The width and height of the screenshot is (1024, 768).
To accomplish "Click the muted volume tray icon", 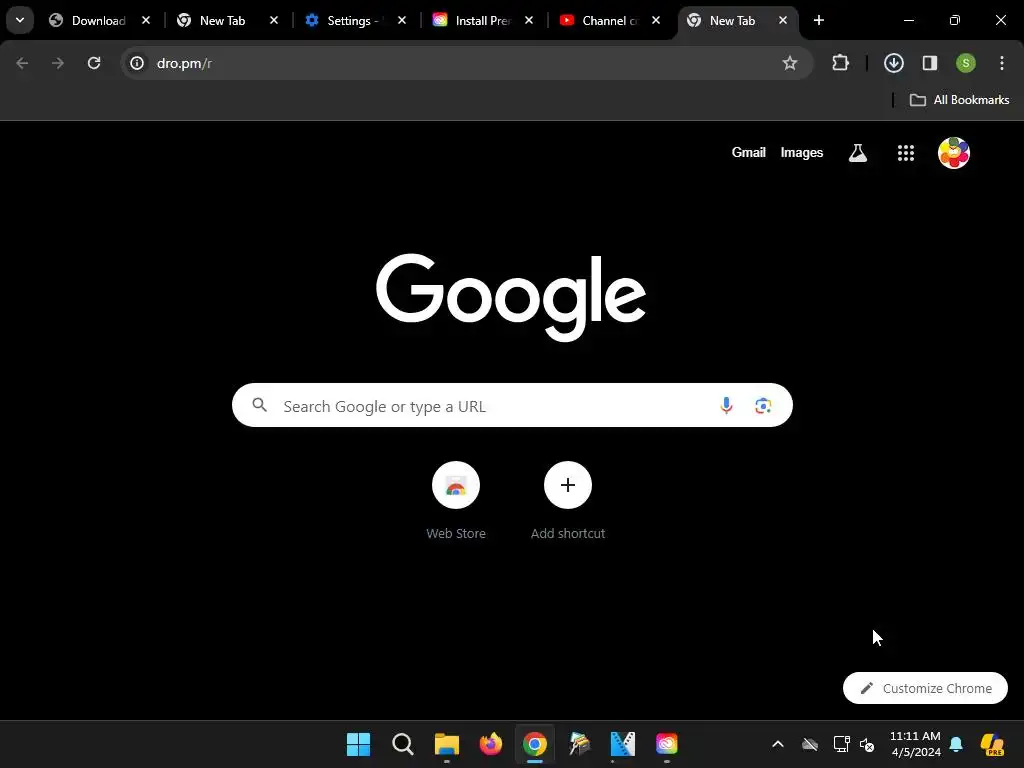I will (867, 744).
